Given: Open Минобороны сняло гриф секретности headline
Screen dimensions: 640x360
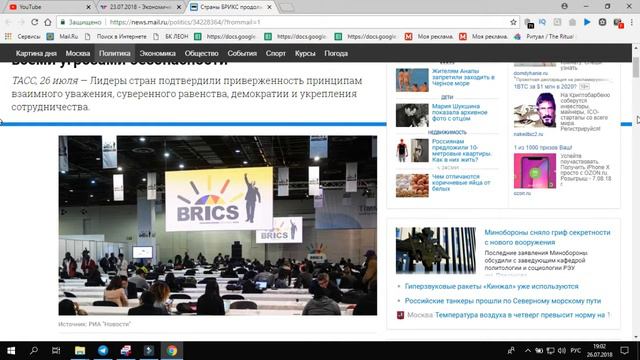Looking at the screenshot, I should [547, 237].
